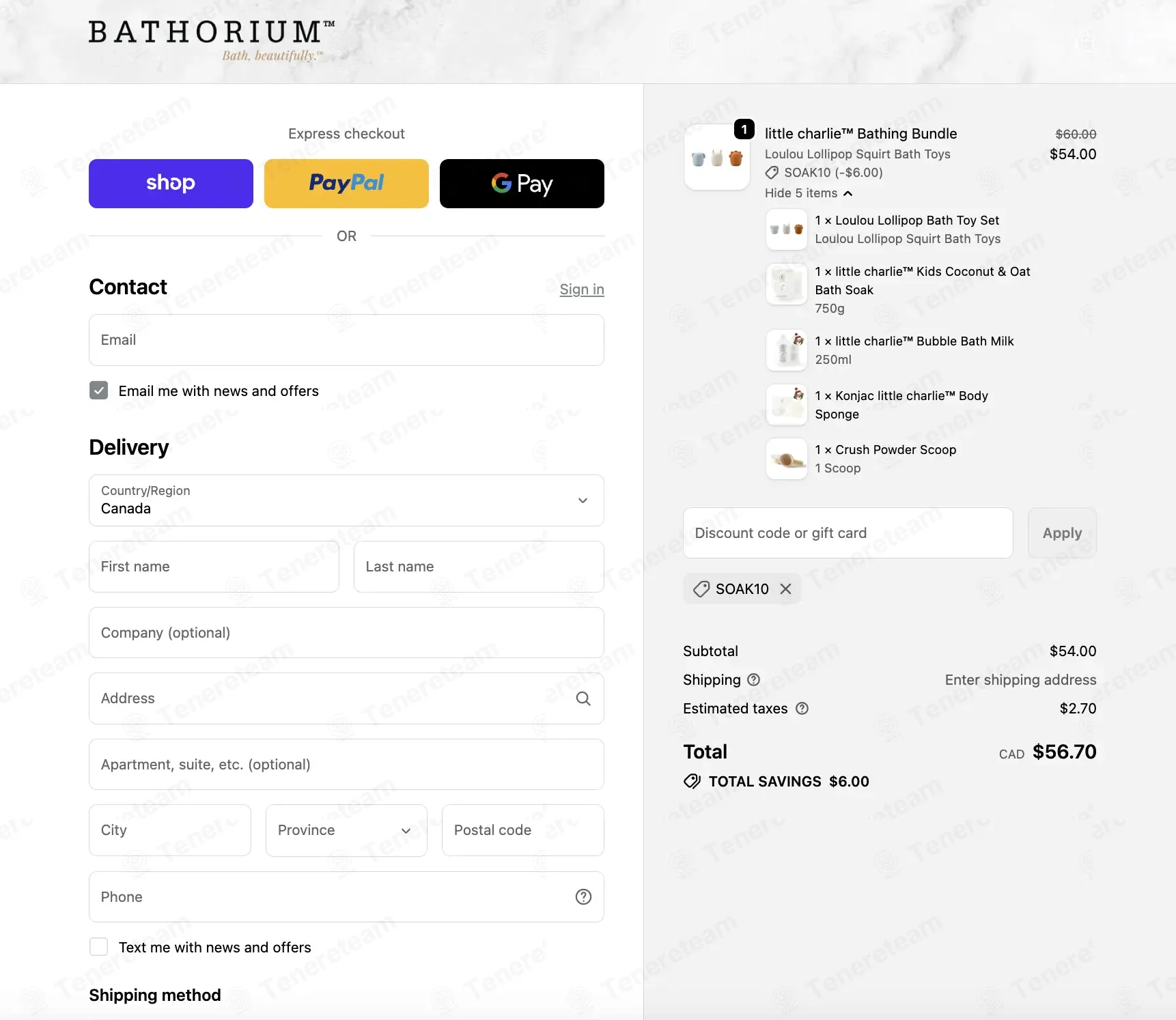
Task: Click Crush Powder Scoop thumbnail
Action: (x=787, y=459)
